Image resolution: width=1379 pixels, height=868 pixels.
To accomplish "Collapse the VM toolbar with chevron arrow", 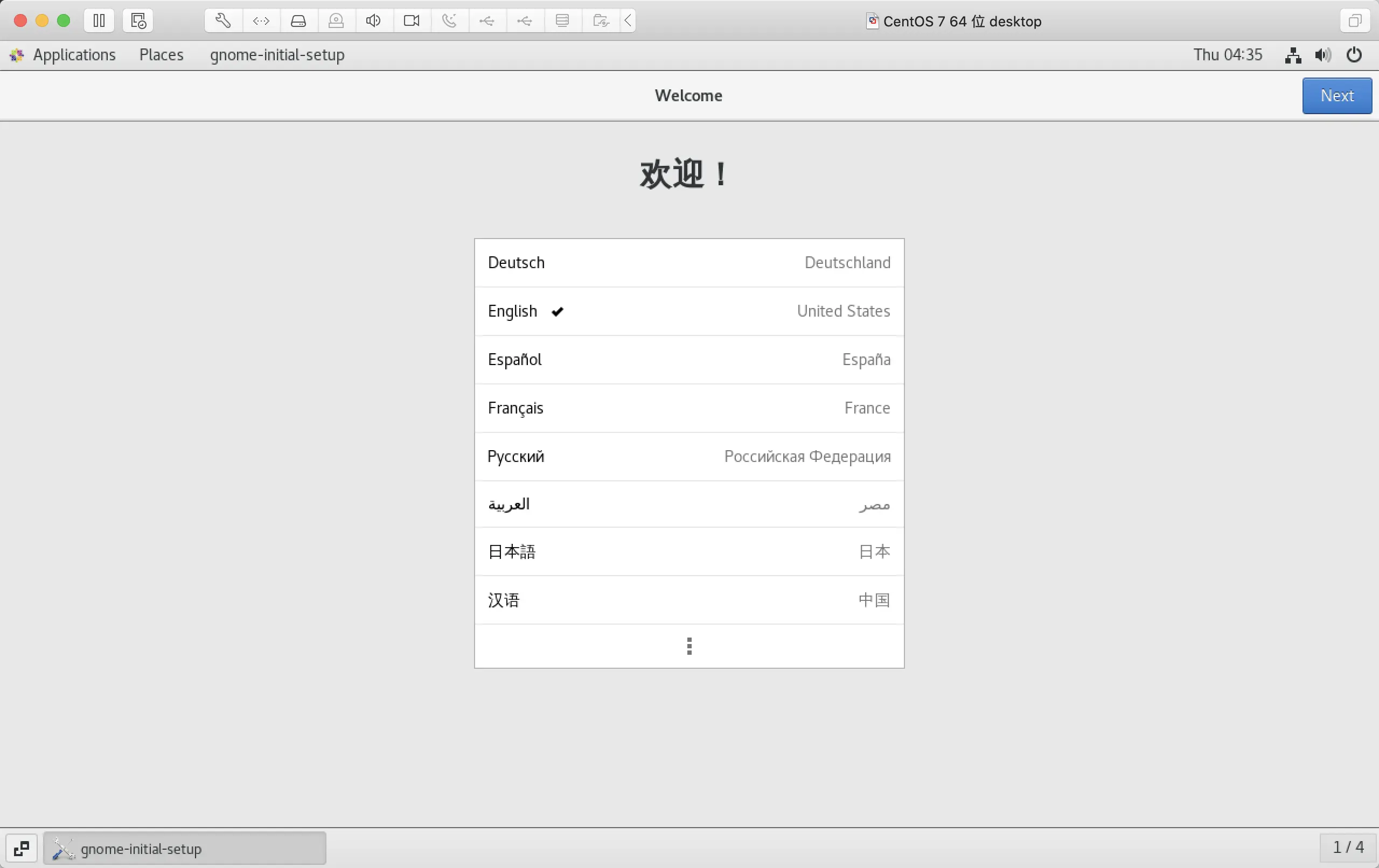I will 628,21.
